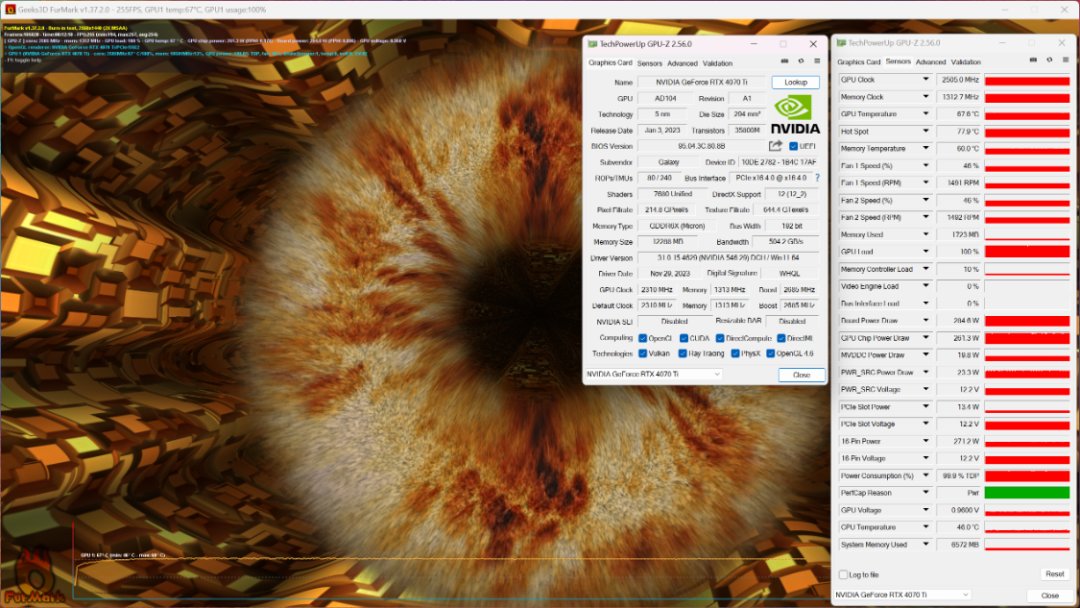Image resolution: width=1080 pixels, height=608 pixels.
Task: Open the 16-Pin Power sensor dropdown arrow
Action: [x=926, y=441]
